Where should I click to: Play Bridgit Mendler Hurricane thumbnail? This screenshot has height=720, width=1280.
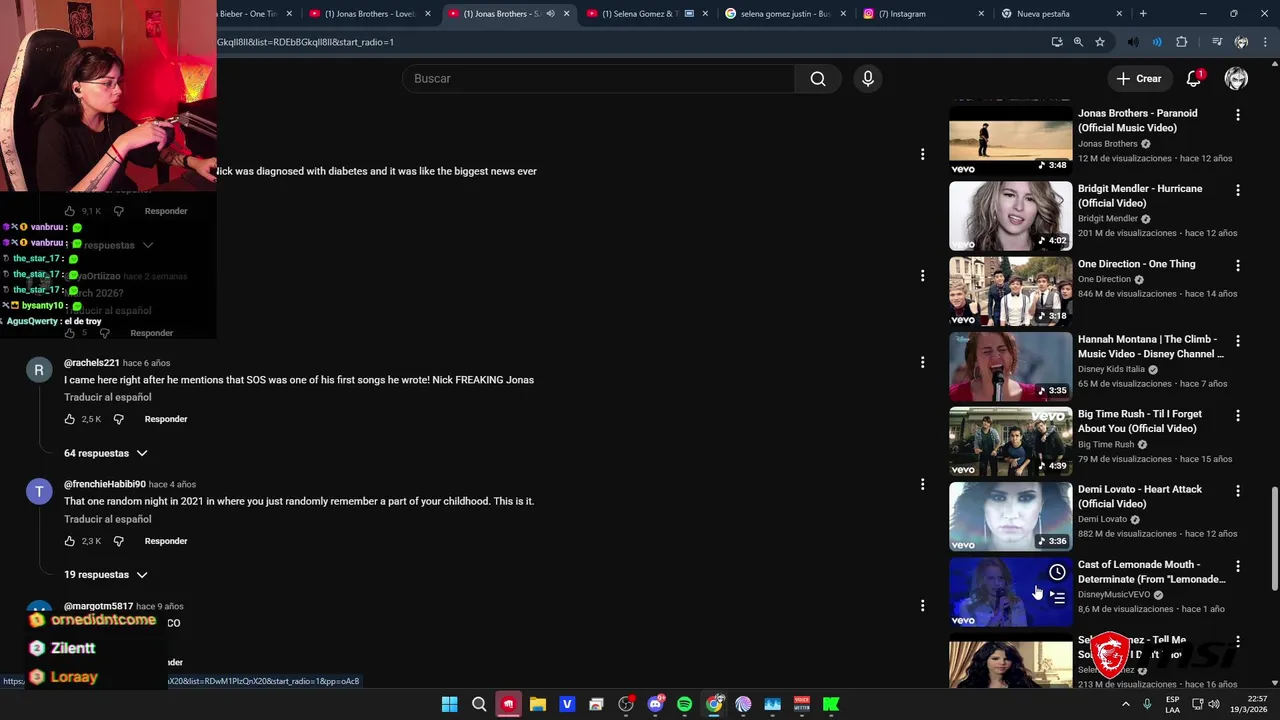1010,216
